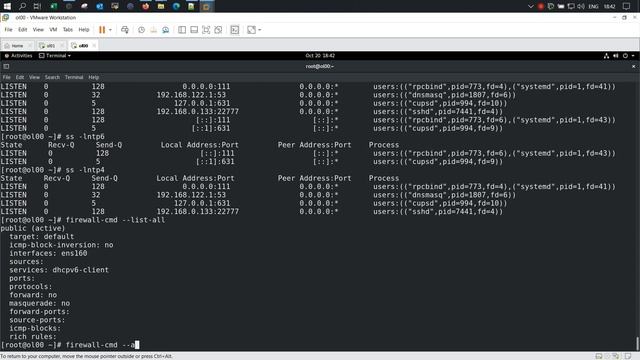Click the 'firewall-cmd --list-all' command text
The width and height of the screenshot is (640, 360).
(116, 220)
